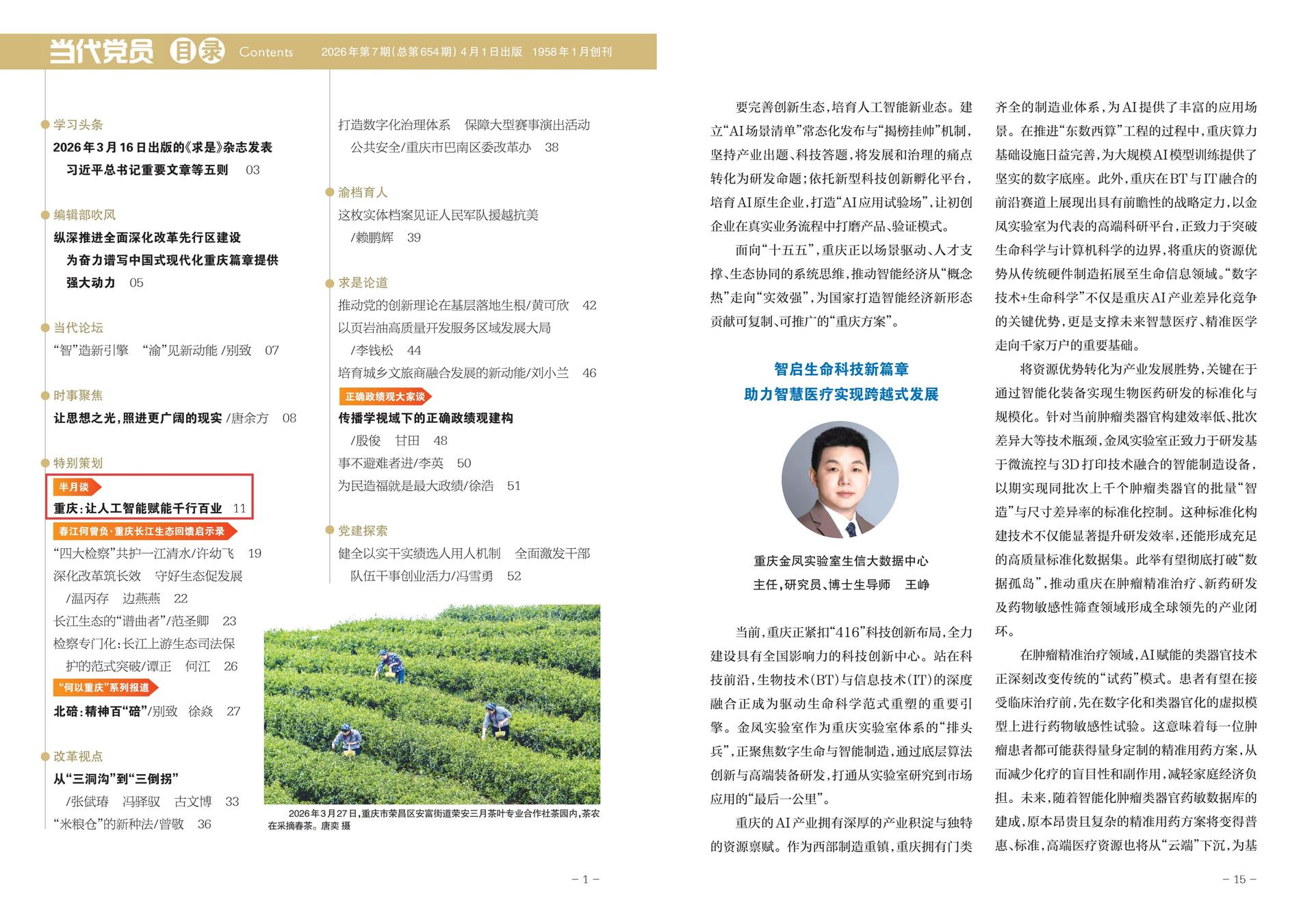Click the Contents label in header
This screenshot has width=1314, height=924.
pos(266,52)
